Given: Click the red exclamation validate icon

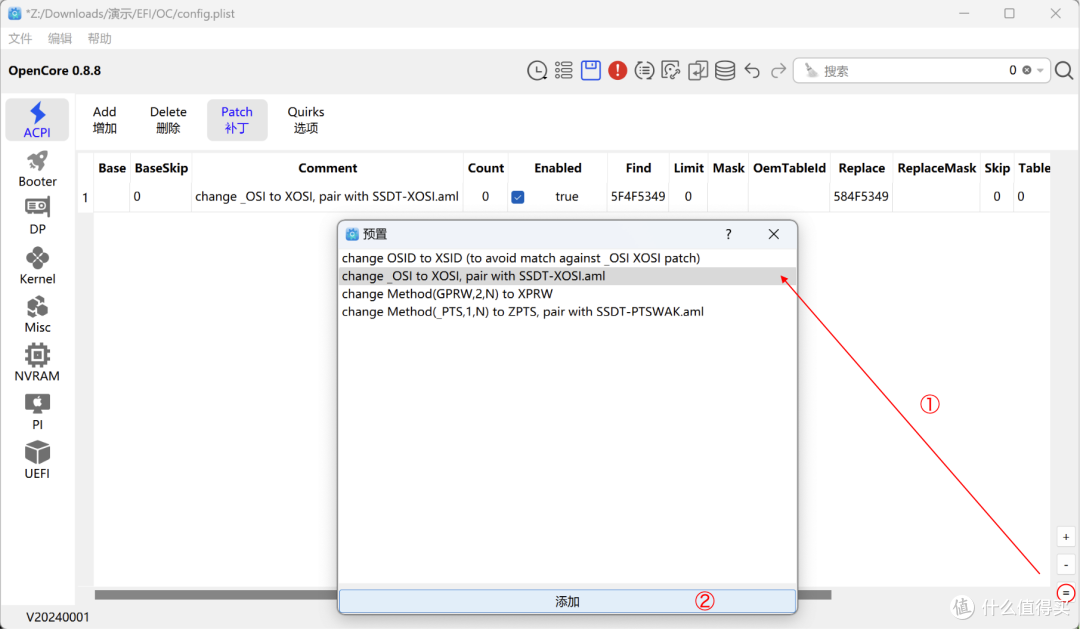Looking at the screenshot, I should click(618, 70).
